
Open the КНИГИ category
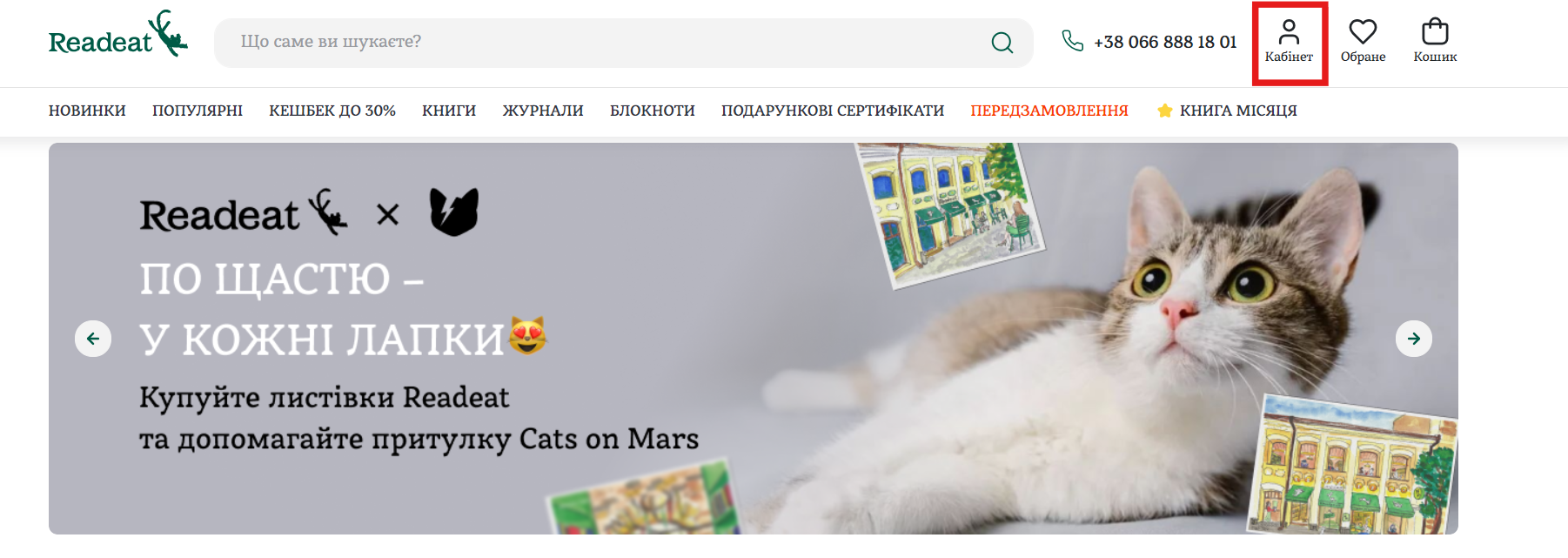449,111
